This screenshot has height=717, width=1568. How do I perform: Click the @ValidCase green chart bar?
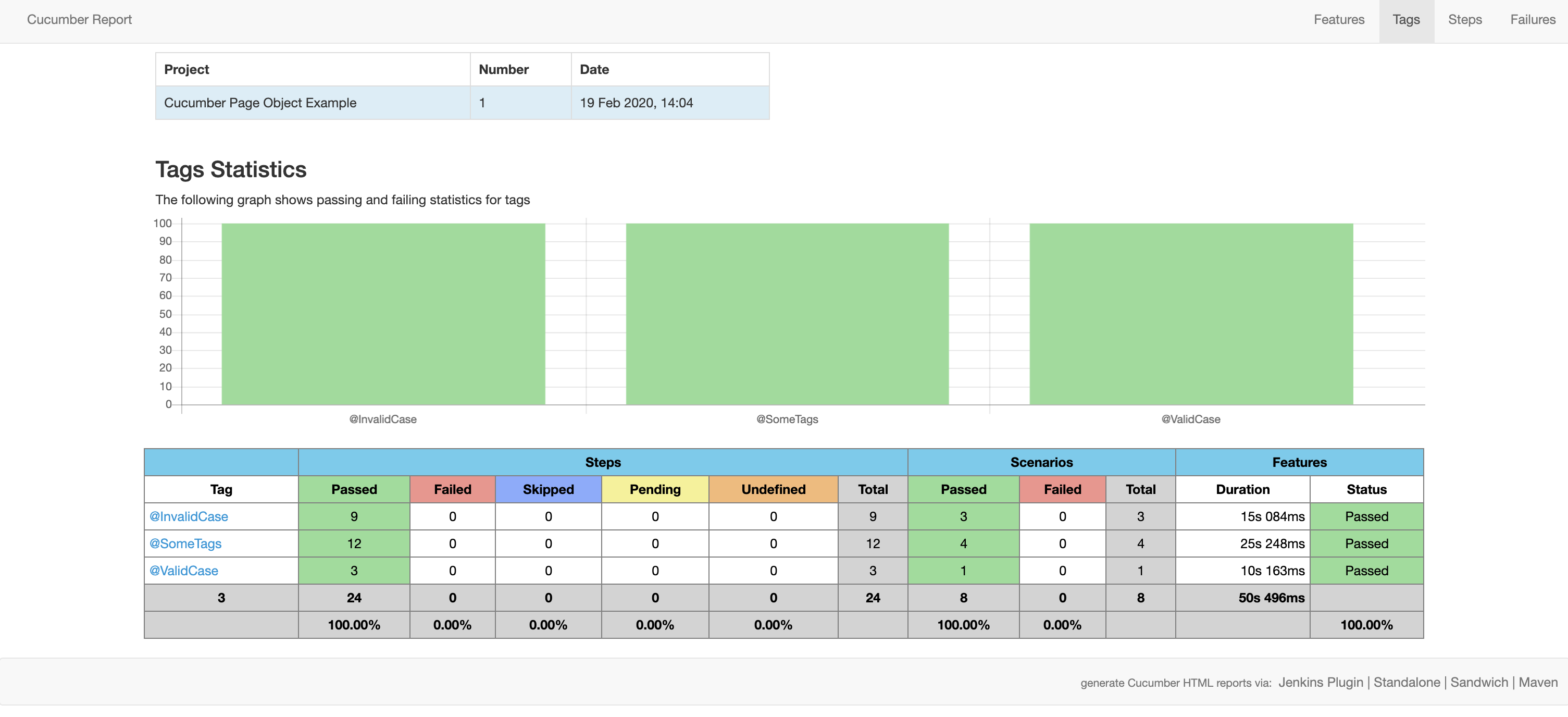pyautogui.click(x=1191, y=314)
